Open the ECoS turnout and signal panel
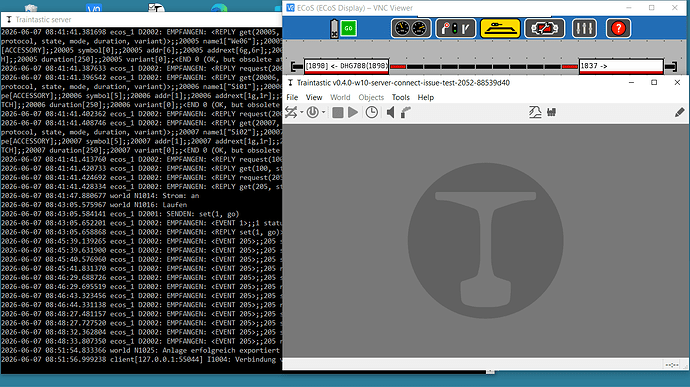The image size is (690, 387). click(x=455, y=29)
